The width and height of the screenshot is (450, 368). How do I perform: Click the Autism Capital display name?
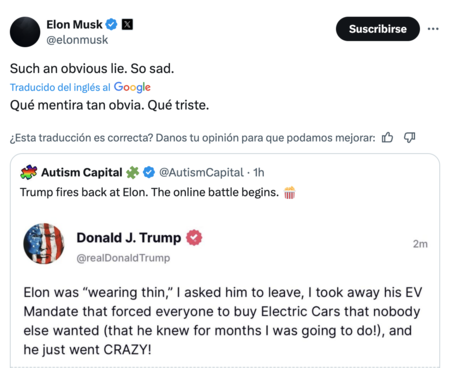click(x=82, y=172)
